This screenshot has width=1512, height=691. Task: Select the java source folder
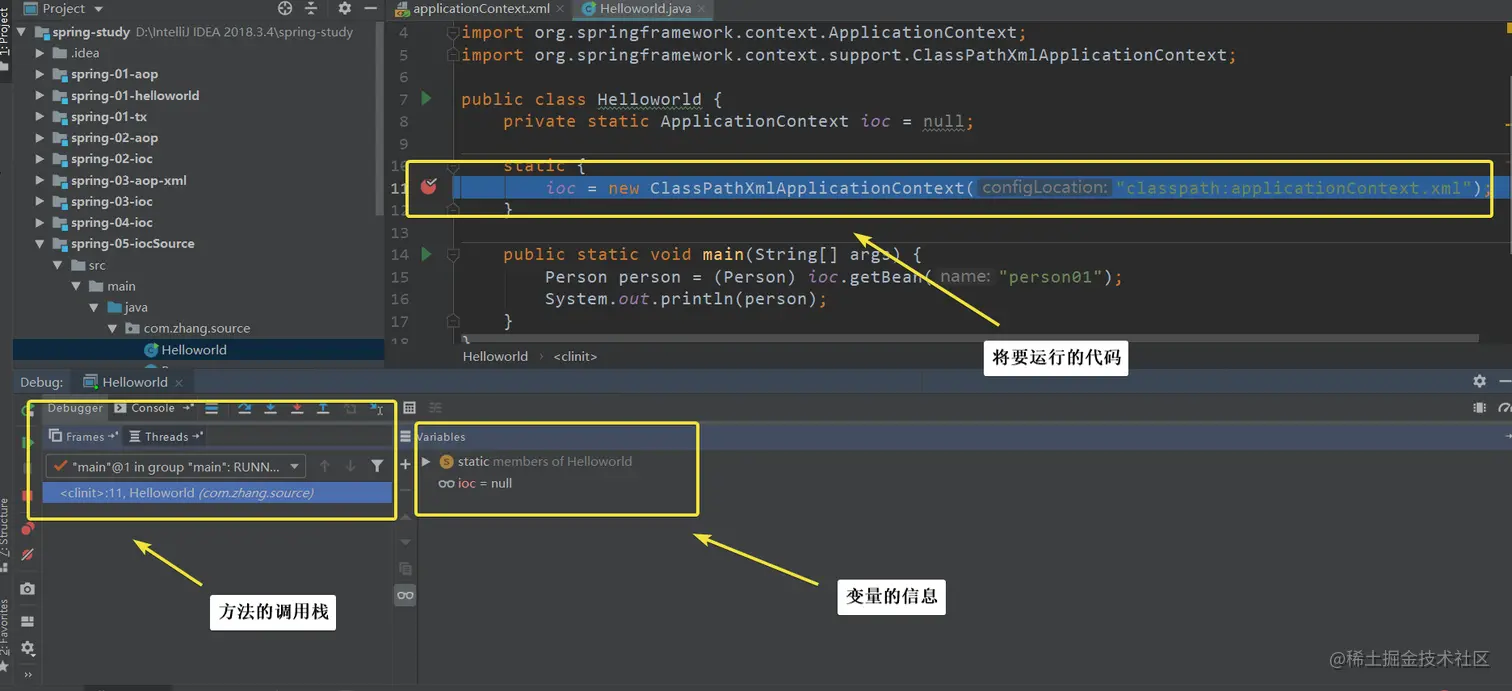pos(136,307)
